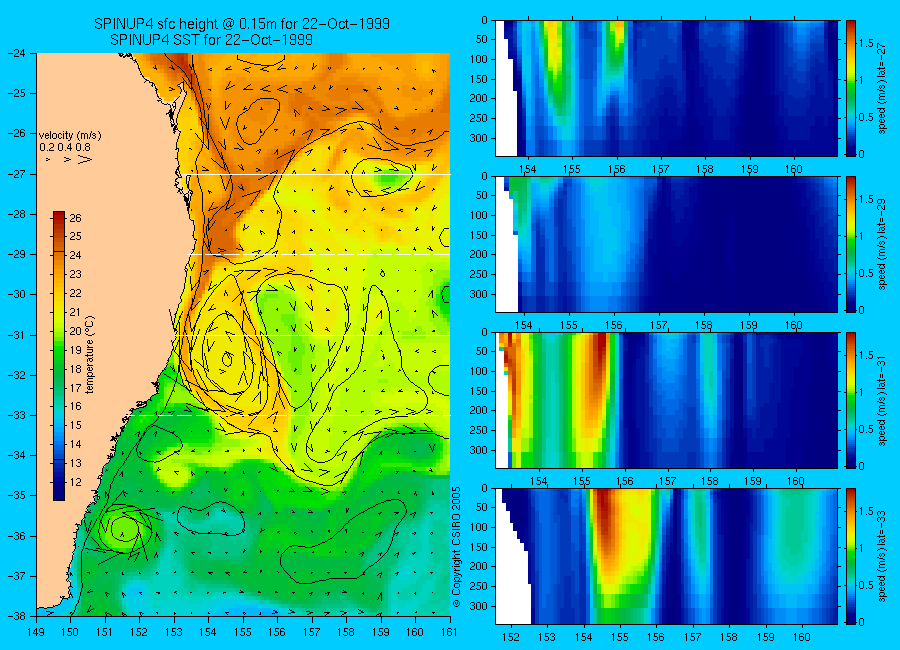Select the 0.2 velocity legend value
This screenshot has height=650, width=900.
46,148
